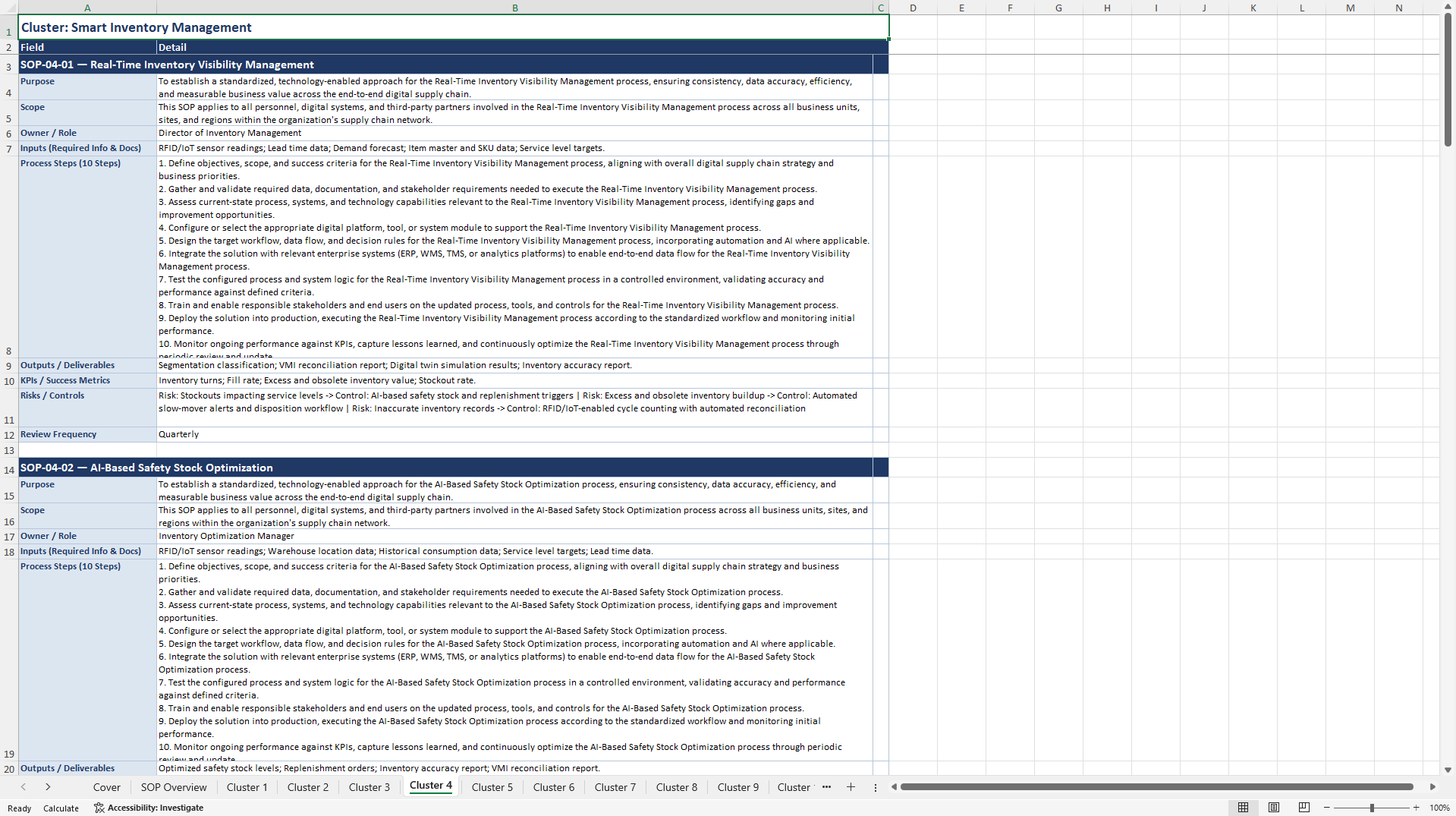Image resolution: width=1456 pixels, height=816 pixels.
Task: Select the Cluster: Smart Inventory Management title cell
Action: point(454,27)
